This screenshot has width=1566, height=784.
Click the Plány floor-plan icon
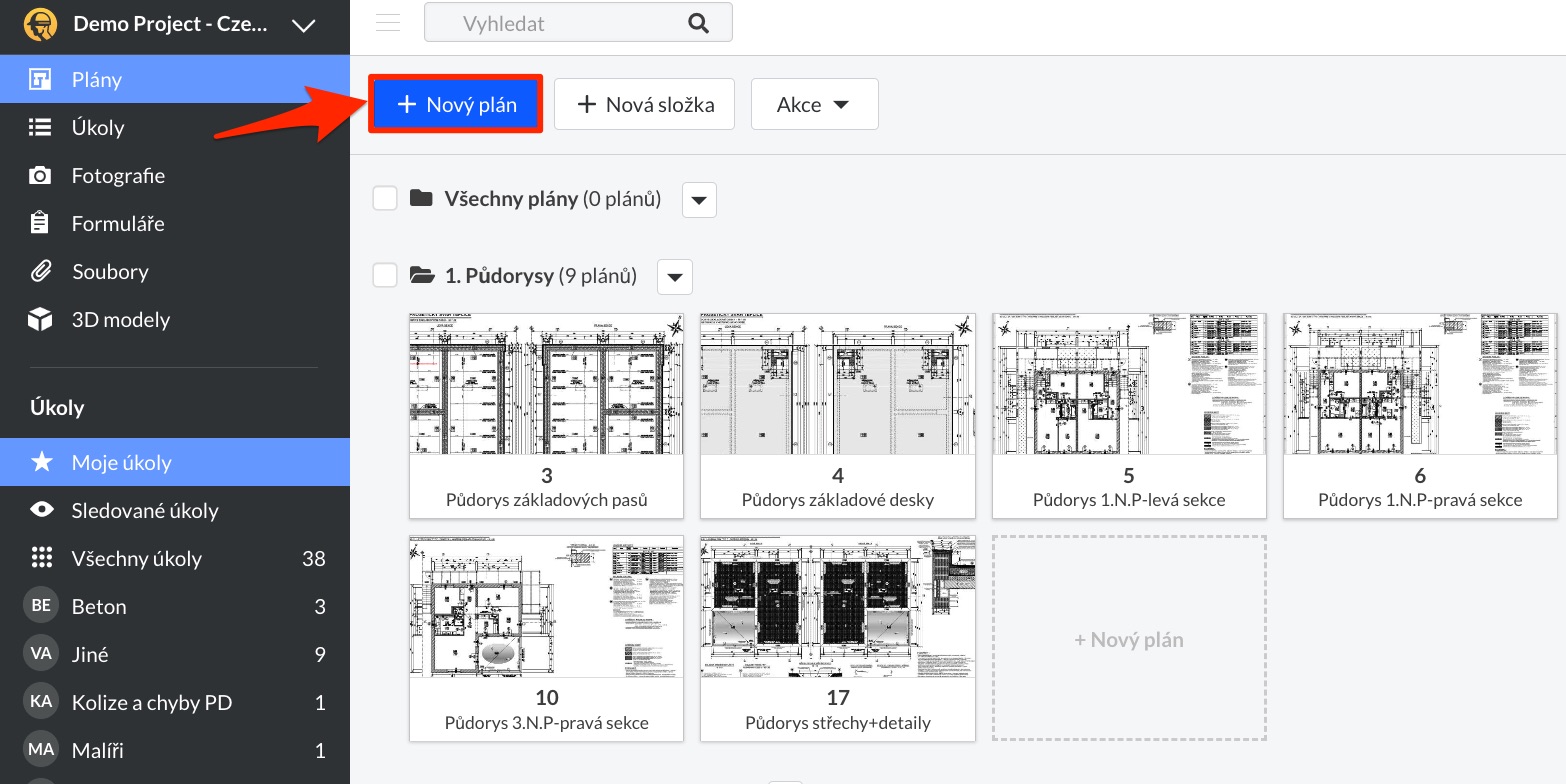tap(40, 79)
